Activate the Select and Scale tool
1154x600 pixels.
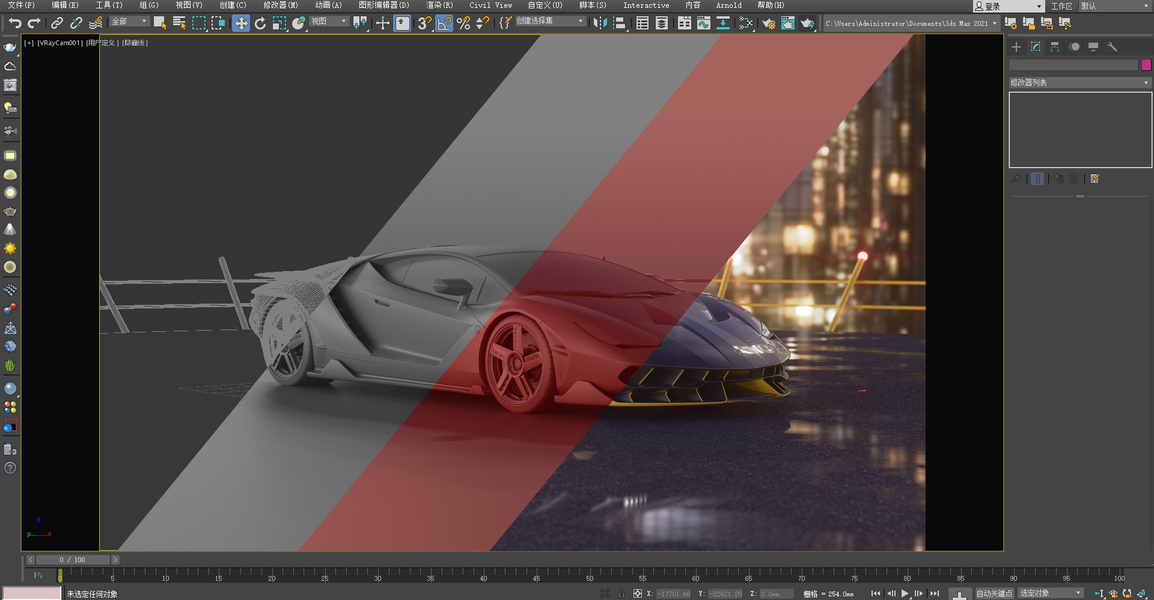coord(279,24)
